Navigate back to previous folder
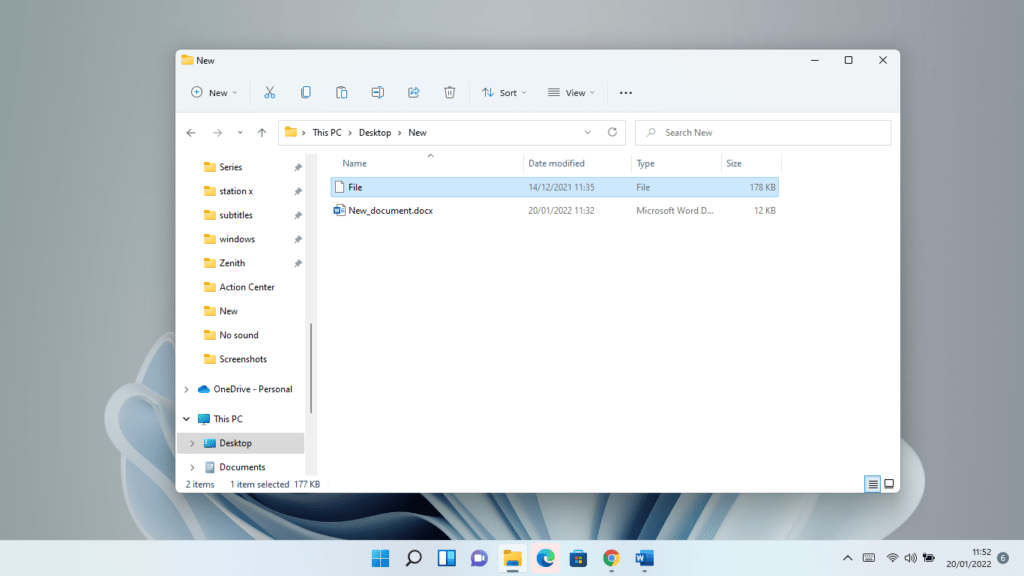This screenshot has height=576, width=1024. (191, 132)
